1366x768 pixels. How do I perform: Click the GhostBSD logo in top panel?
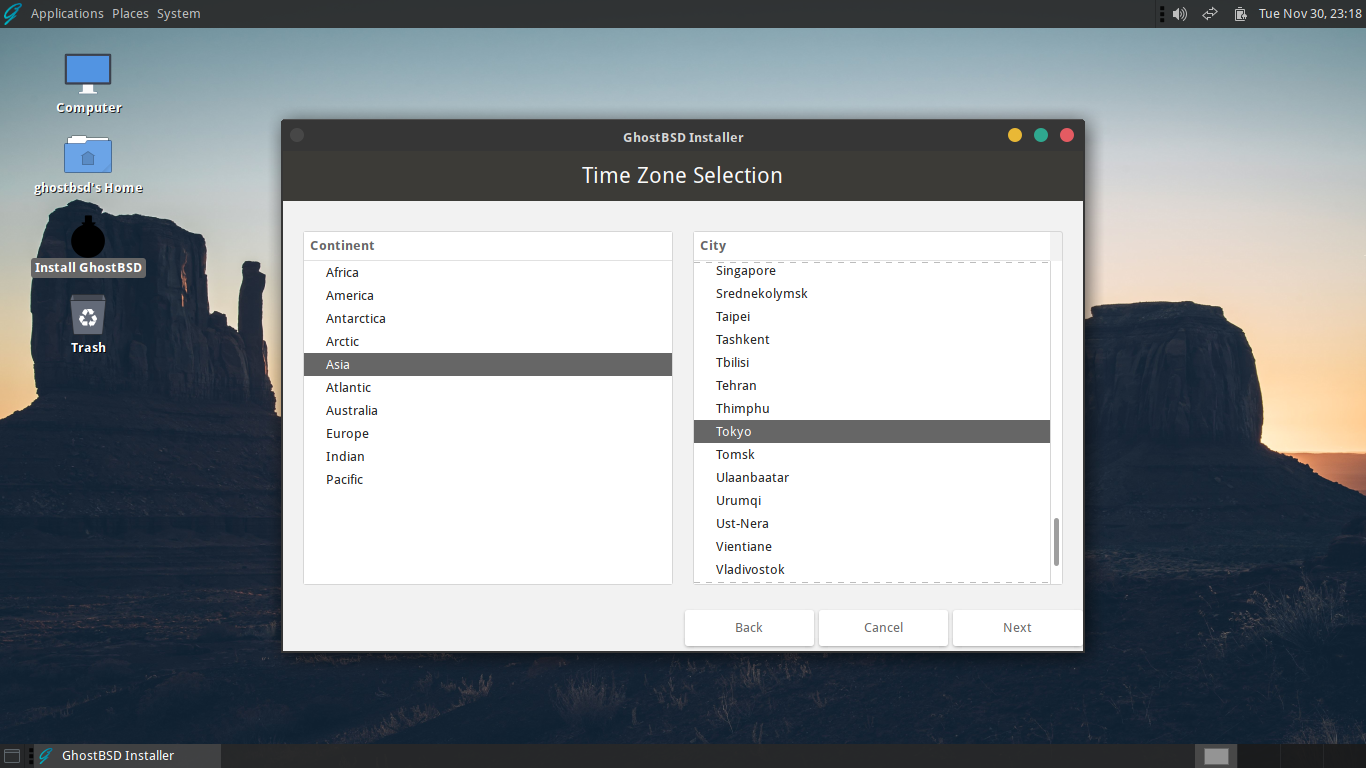12,14
